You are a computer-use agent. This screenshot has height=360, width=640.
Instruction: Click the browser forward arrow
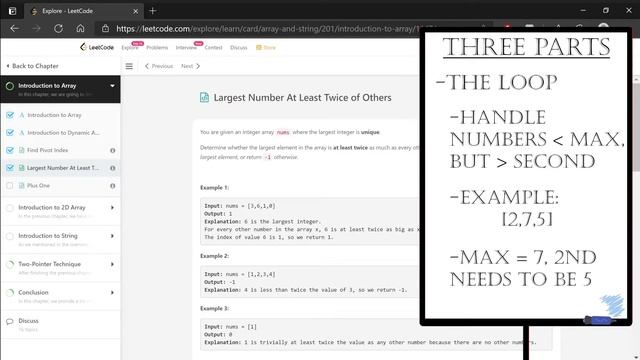tap(36, 29)
